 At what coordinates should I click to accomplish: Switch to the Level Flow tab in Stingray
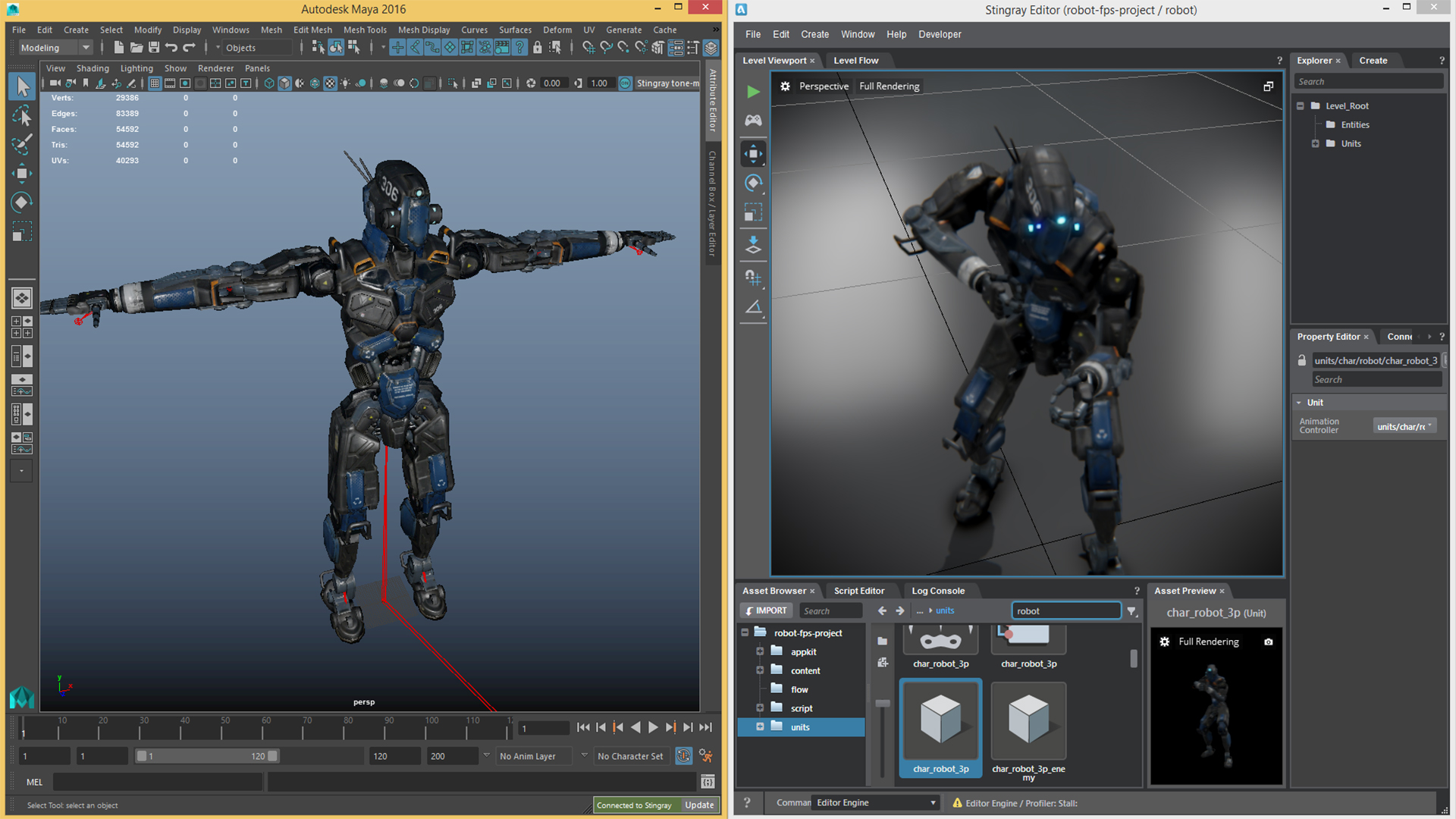856,60
